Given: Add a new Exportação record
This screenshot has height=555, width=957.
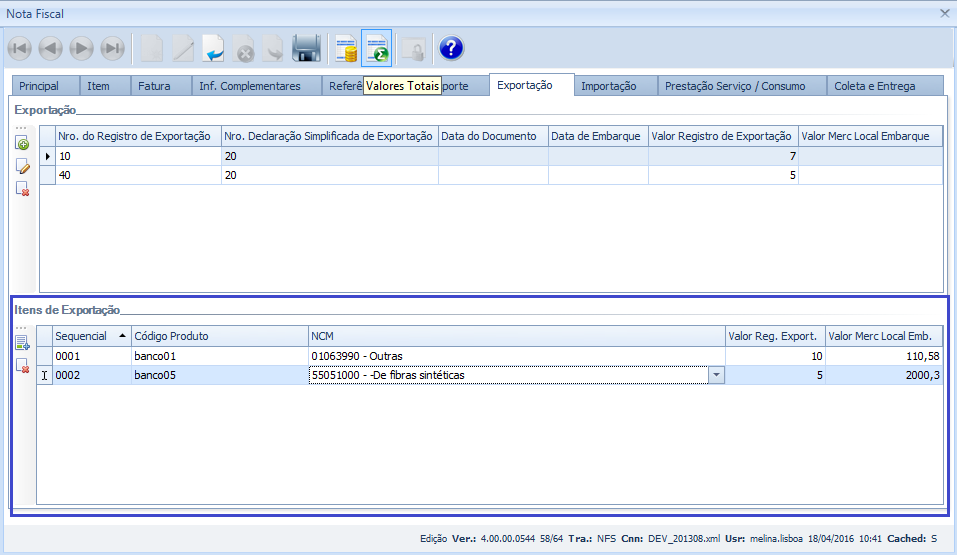Looking at the screenshot, I should 22,145.
